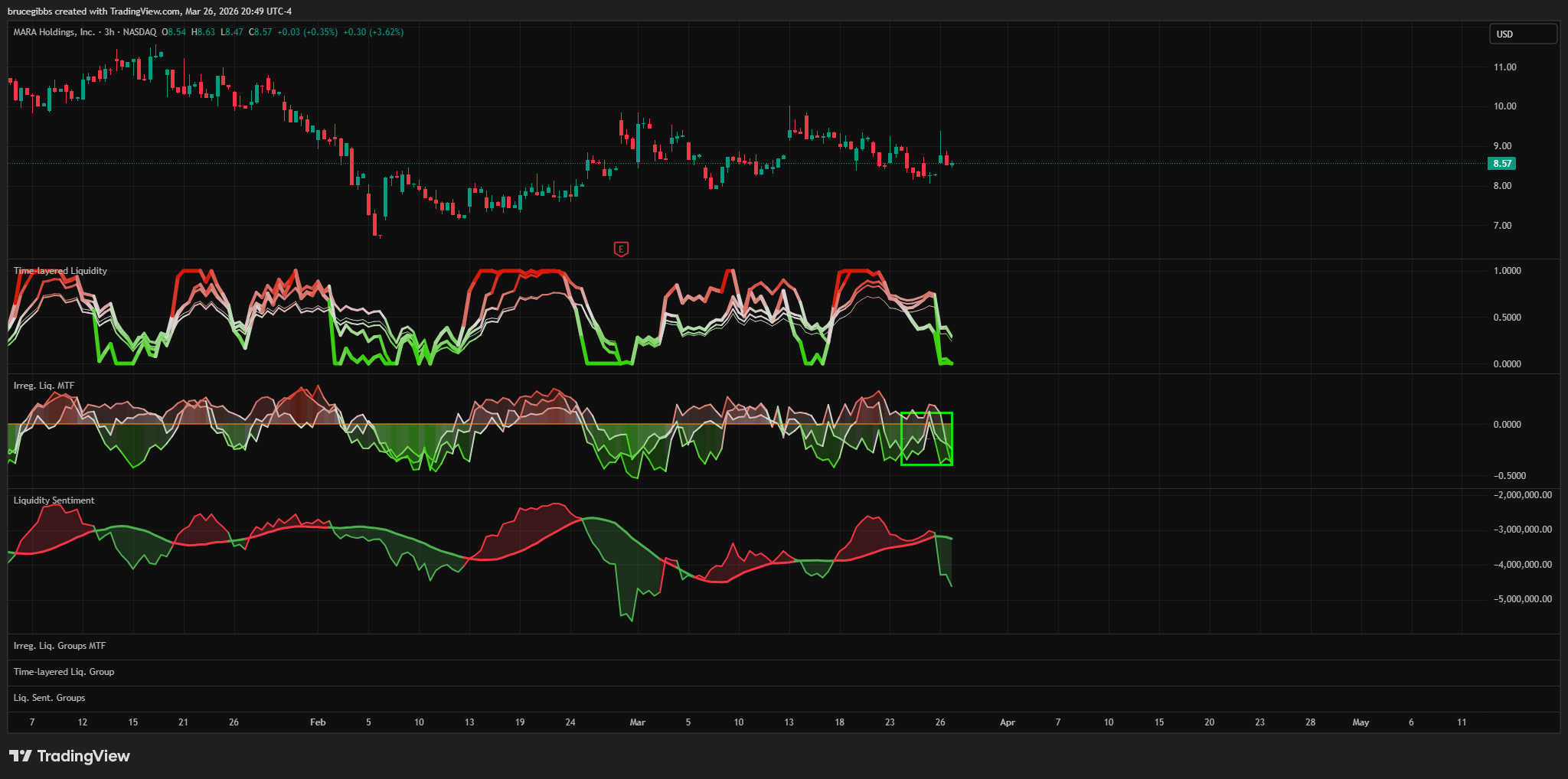1568x779 pixels.
Task: Click the MARA Holdings, Inc. symbol title
Action: pos(54,32)
